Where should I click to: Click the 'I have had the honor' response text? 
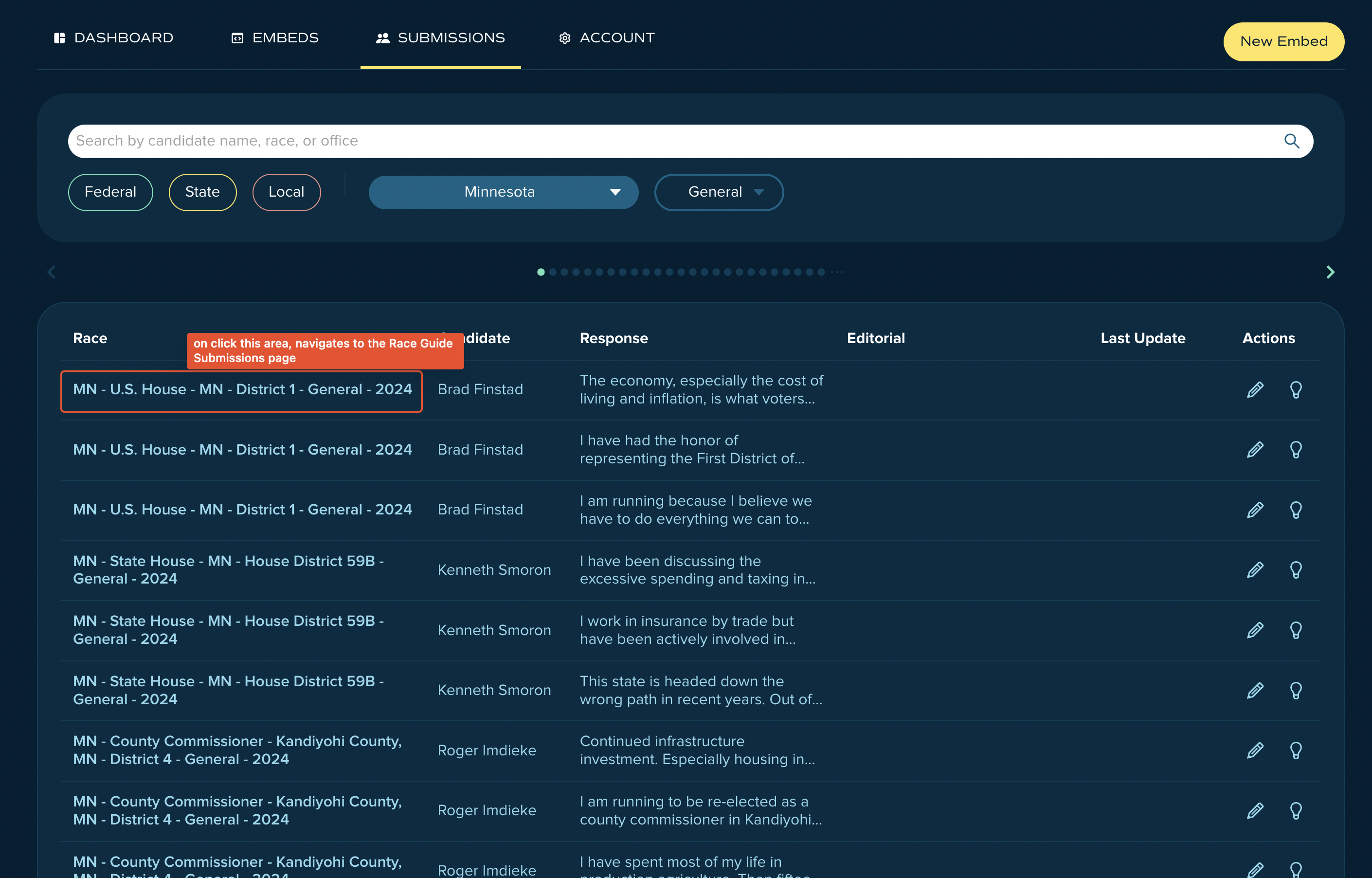point(692,450)
